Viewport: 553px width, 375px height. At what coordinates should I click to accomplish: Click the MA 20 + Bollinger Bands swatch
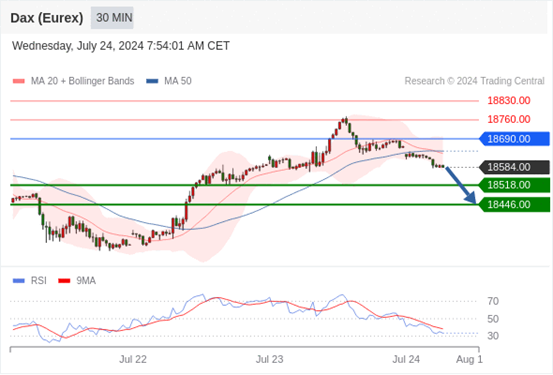[19, 81]
